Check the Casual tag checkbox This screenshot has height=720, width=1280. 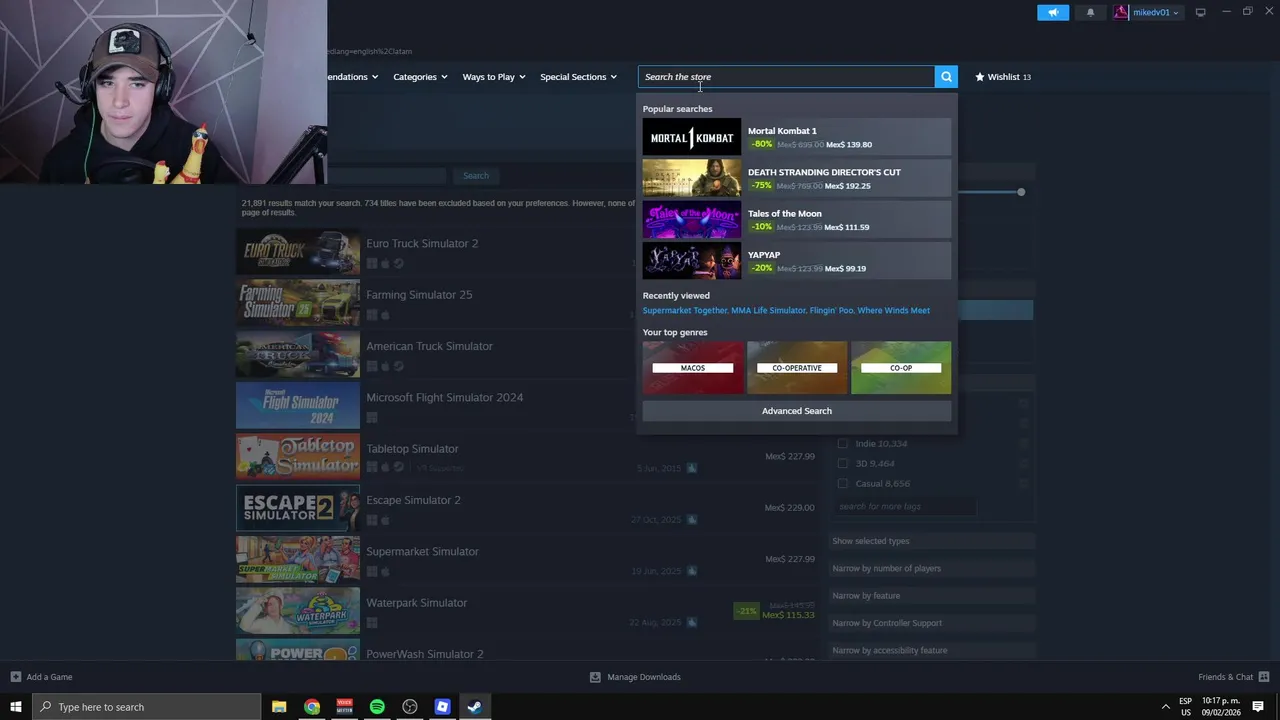click(843, 484)
